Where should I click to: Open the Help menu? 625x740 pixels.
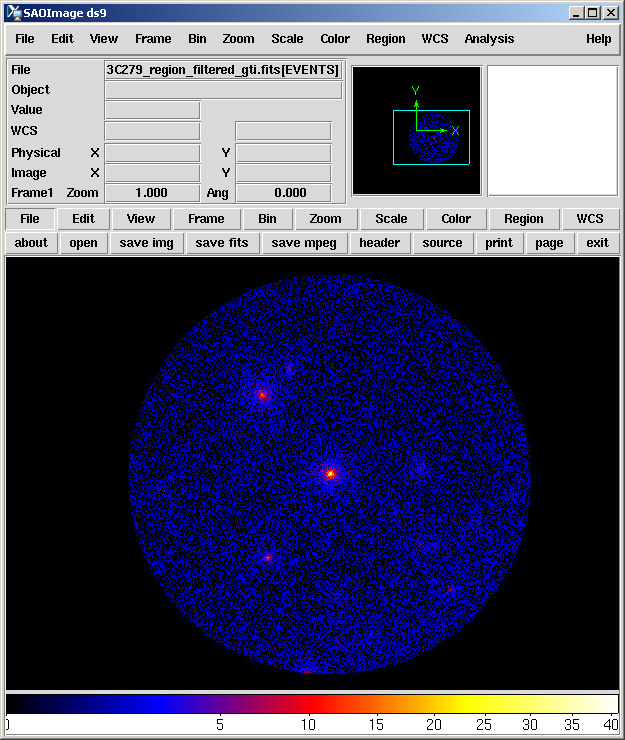tap(599, 39)
